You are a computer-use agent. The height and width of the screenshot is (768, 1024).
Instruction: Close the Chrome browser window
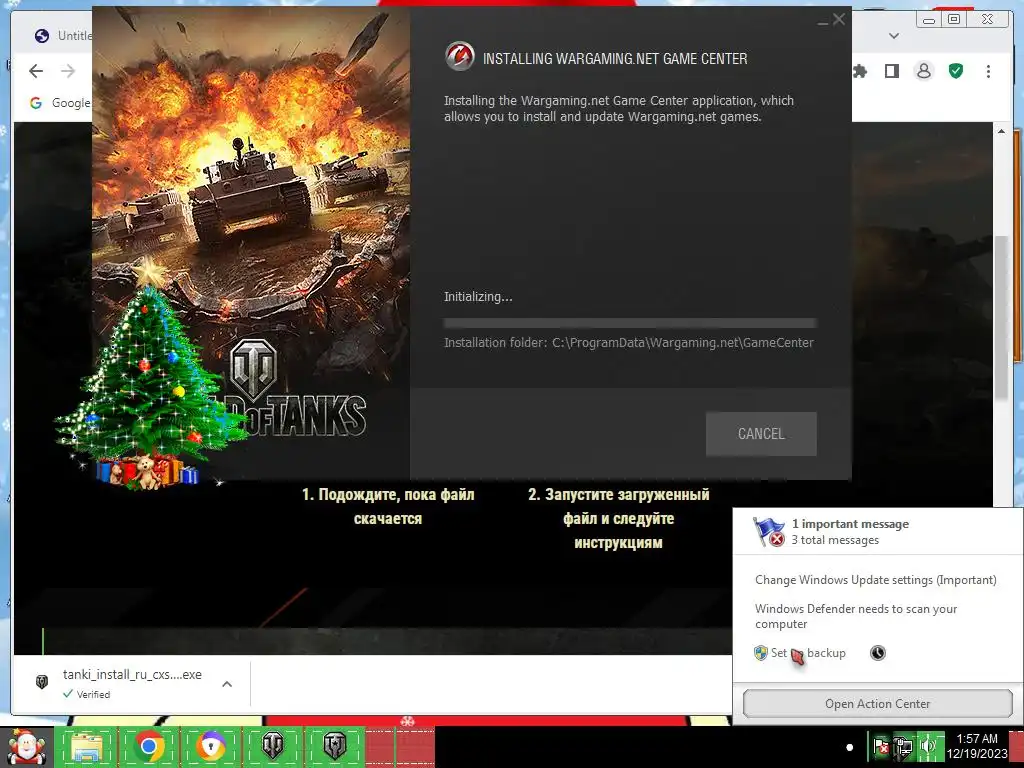pos(987,20)
